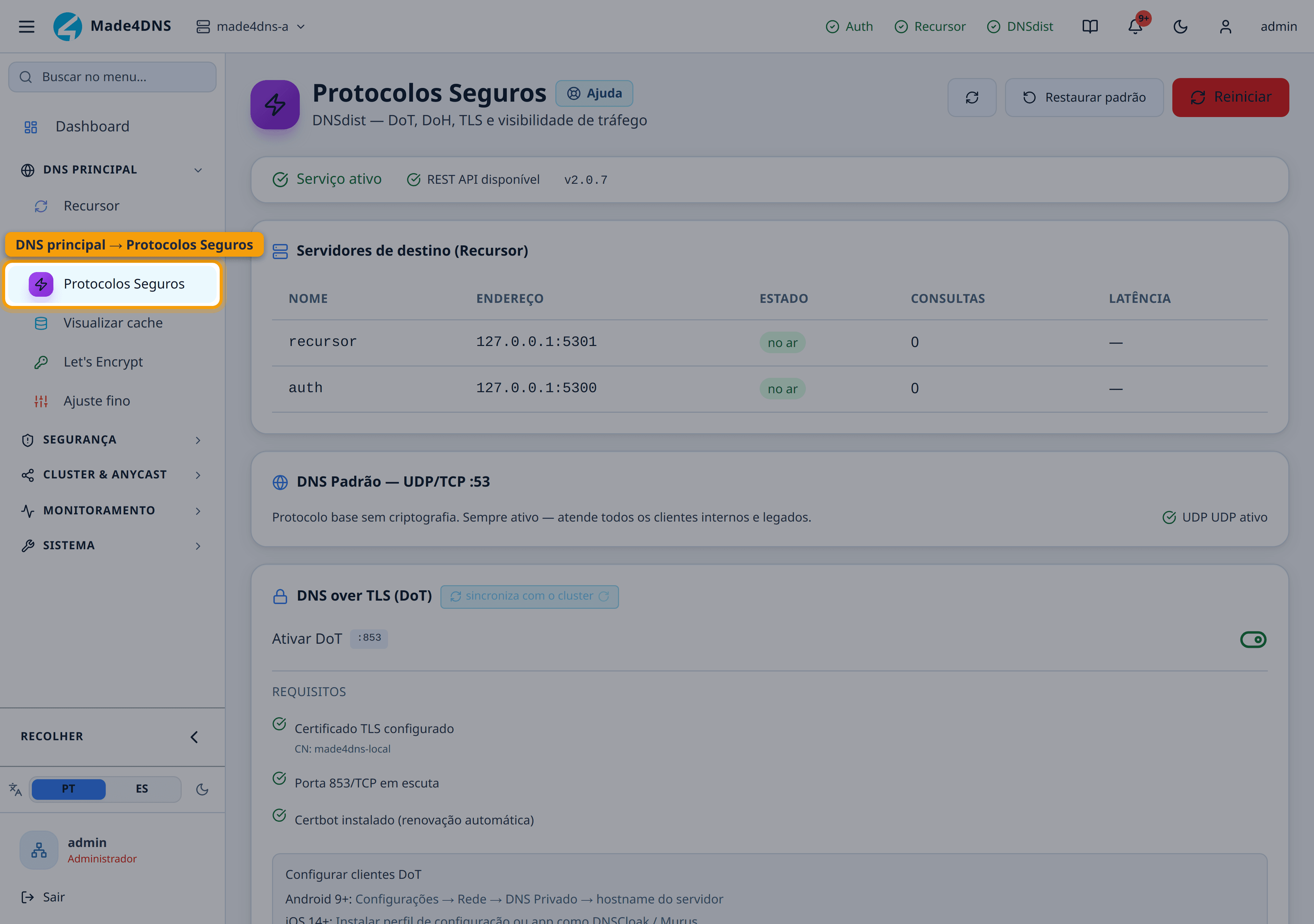Viewport: 1314px width, 924px height.
Task: Click the NOME column header
Action: [x=308, y=298]
